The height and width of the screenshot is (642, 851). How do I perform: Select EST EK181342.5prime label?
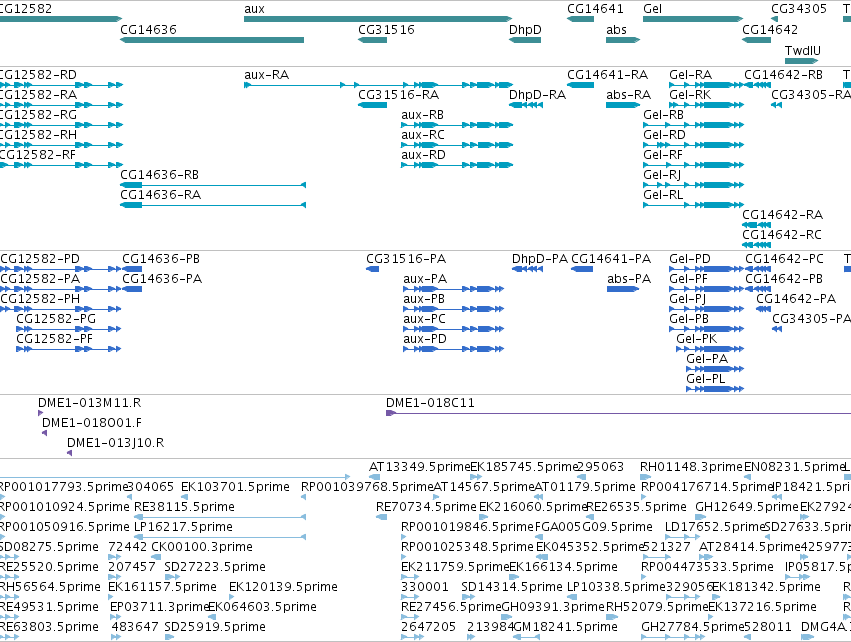(766, 587)
